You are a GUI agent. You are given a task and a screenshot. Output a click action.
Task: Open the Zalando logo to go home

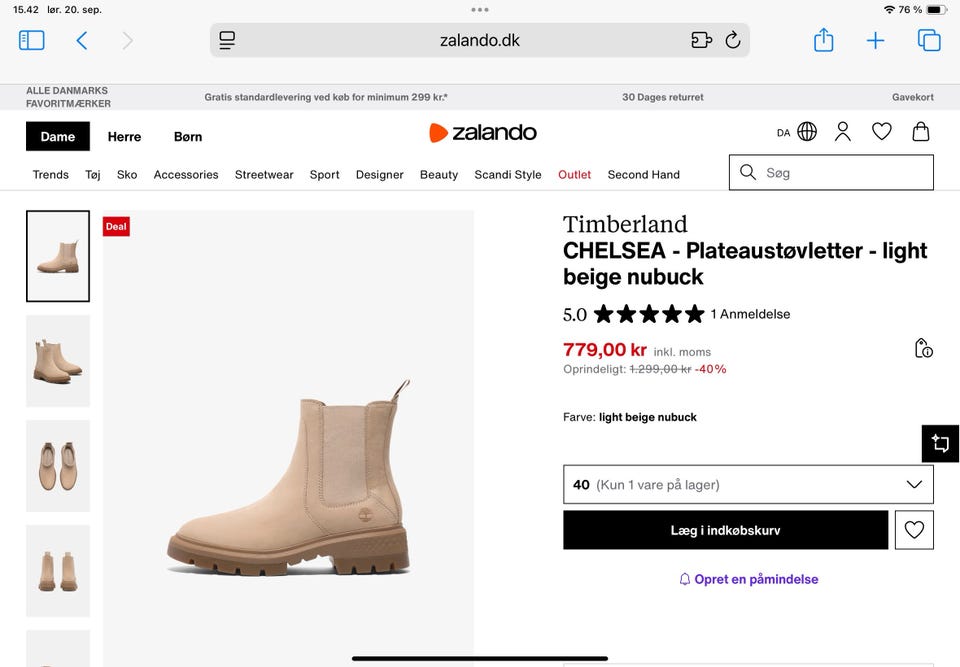(483, 131)
